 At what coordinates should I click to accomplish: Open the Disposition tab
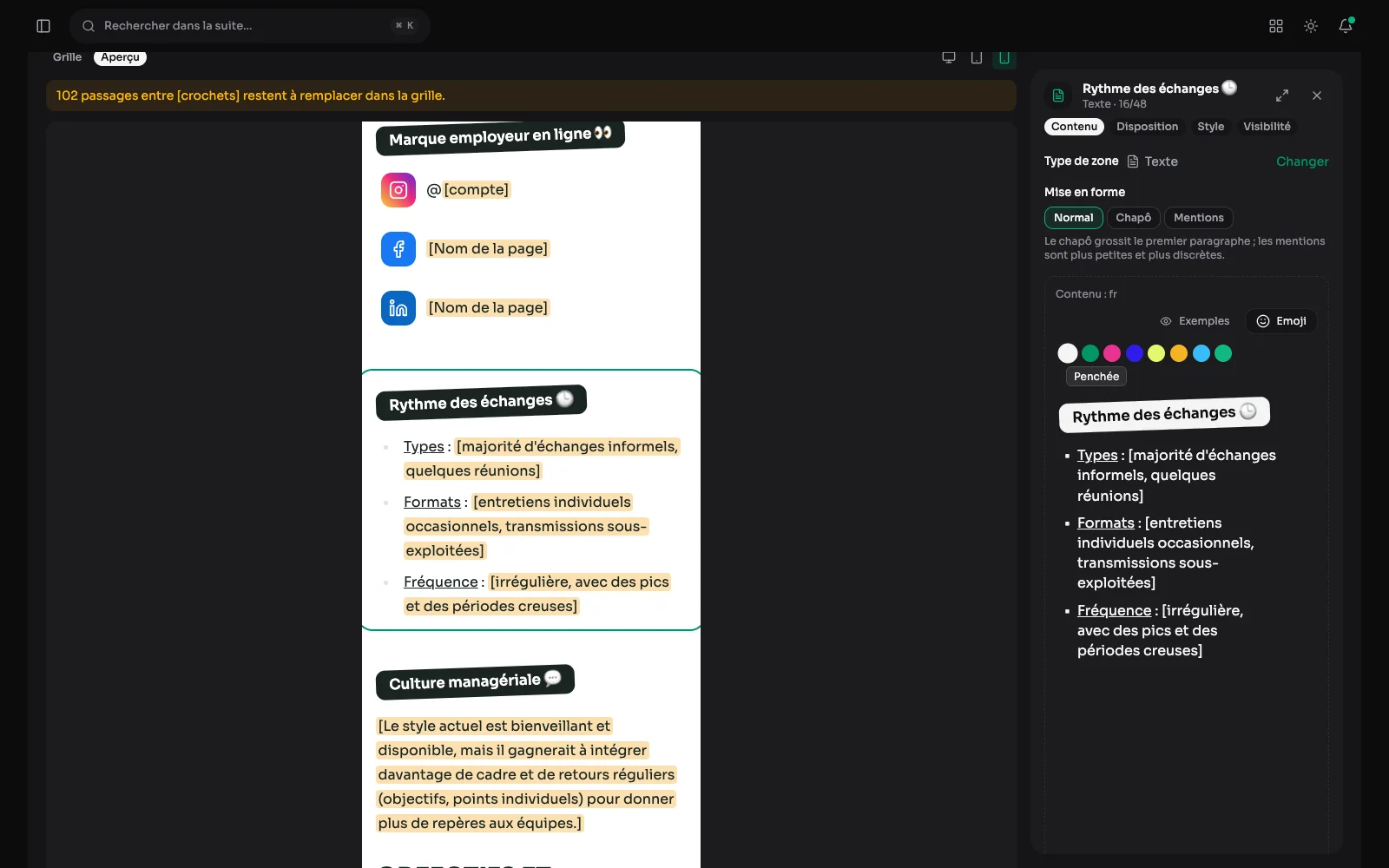point(1148,127)
